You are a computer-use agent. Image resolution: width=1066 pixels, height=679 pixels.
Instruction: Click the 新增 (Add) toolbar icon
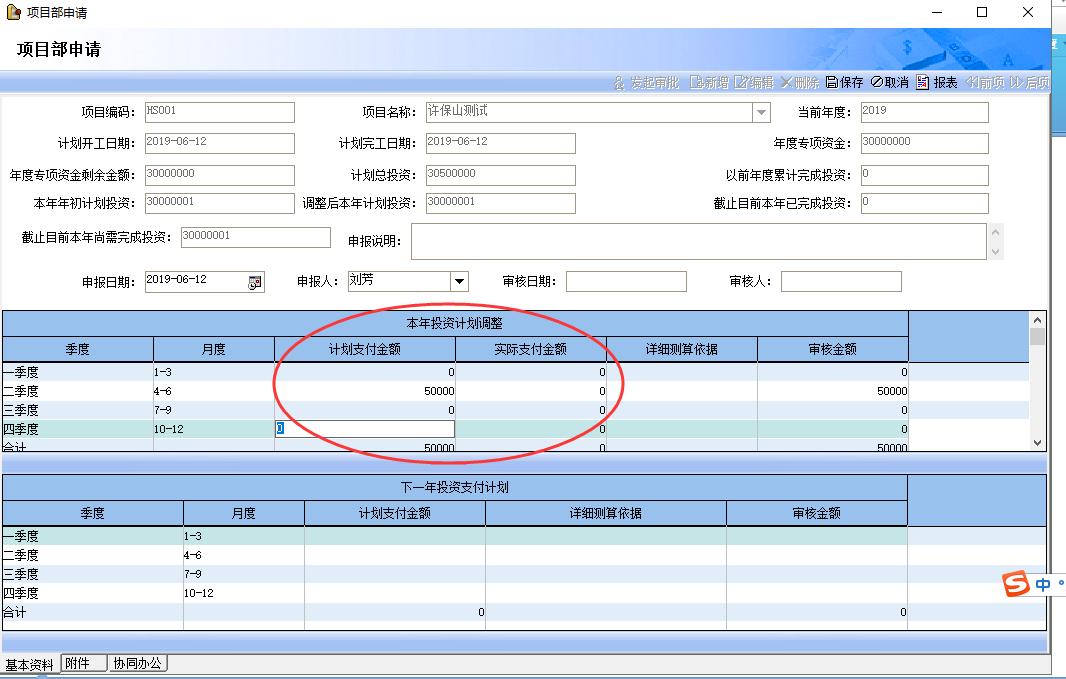tap(709, 82)
